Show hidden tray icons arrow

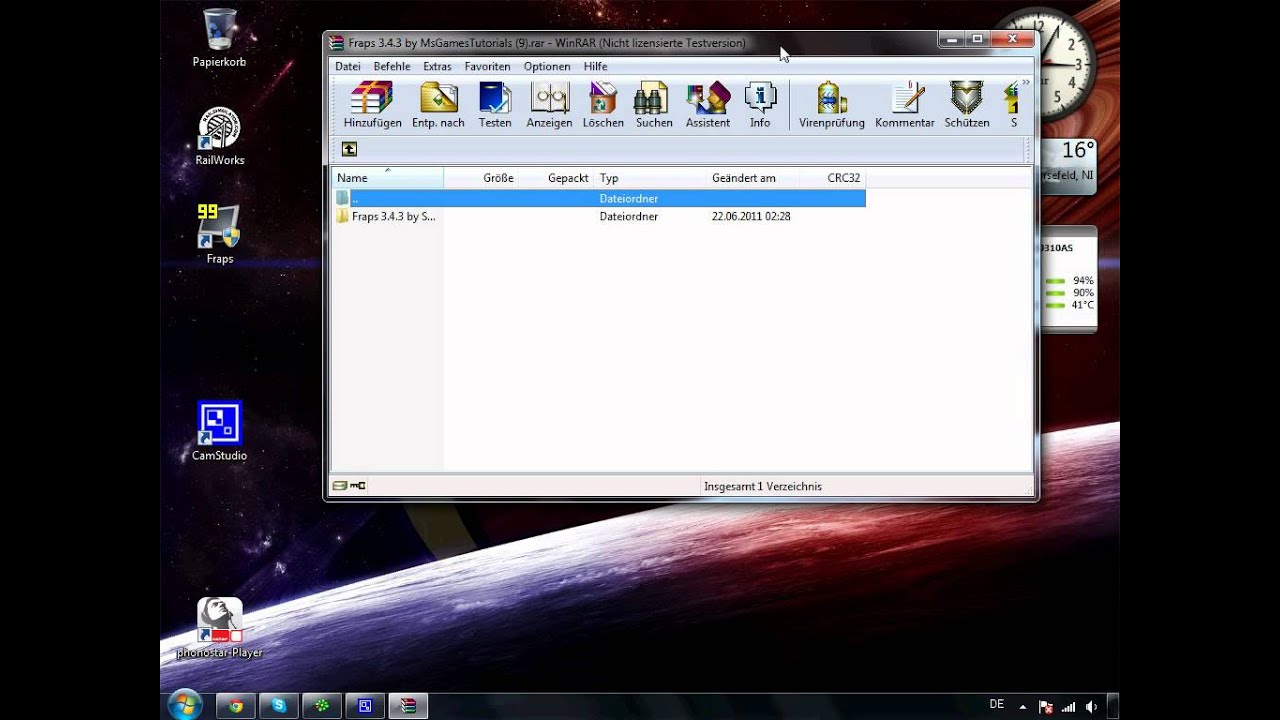coord(1025,707)
